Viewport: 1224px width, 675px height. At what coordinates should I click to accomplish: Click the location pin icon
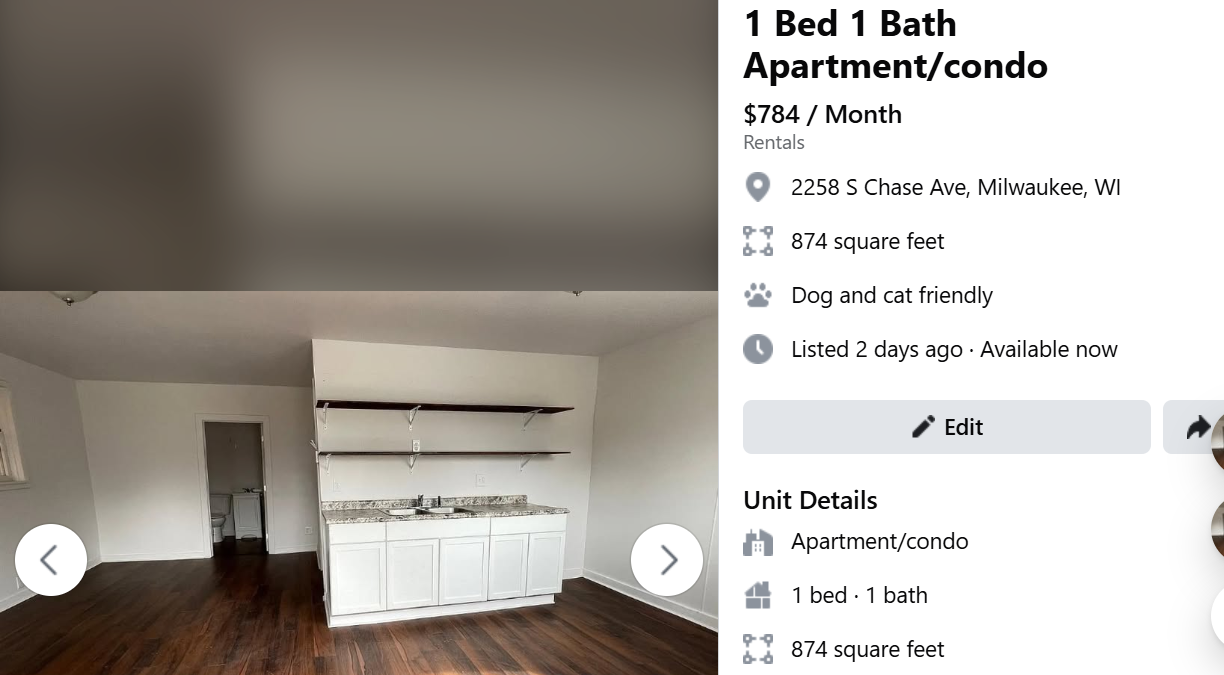coord(758,187)
